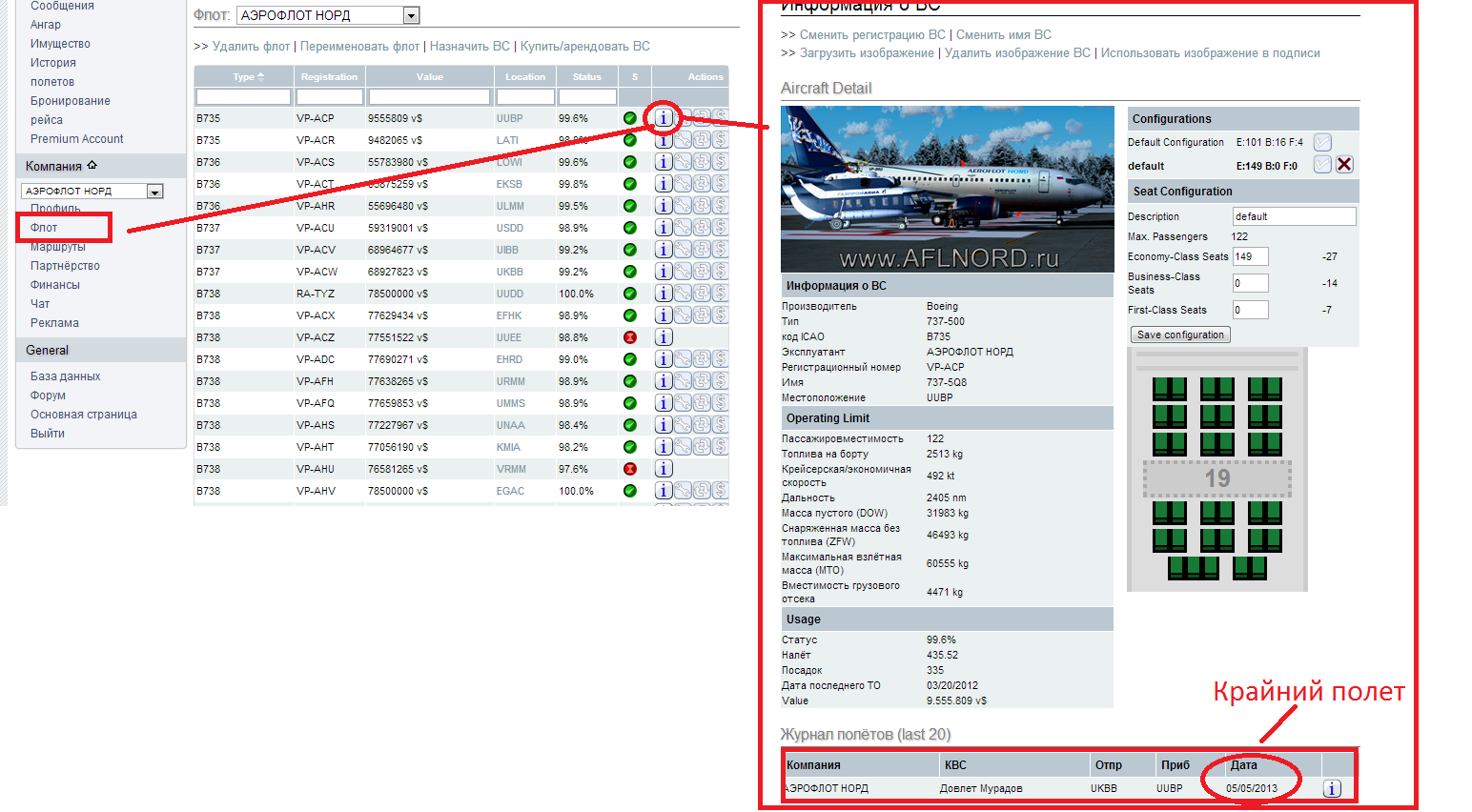Click the Save configuration button

click(x=1180, y=335)
